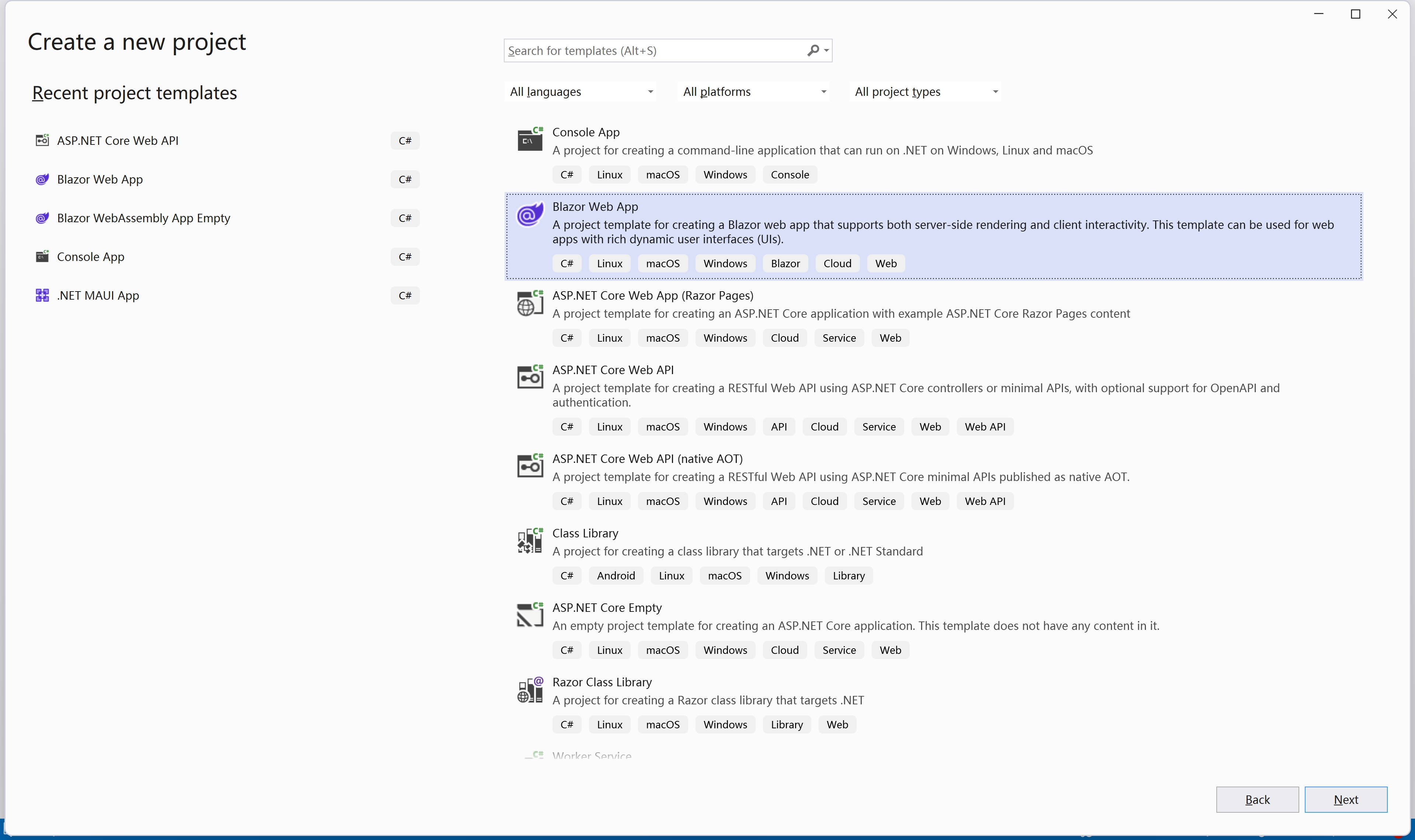Click ASP.NET Core Web API template title

(x=613, y=370)
